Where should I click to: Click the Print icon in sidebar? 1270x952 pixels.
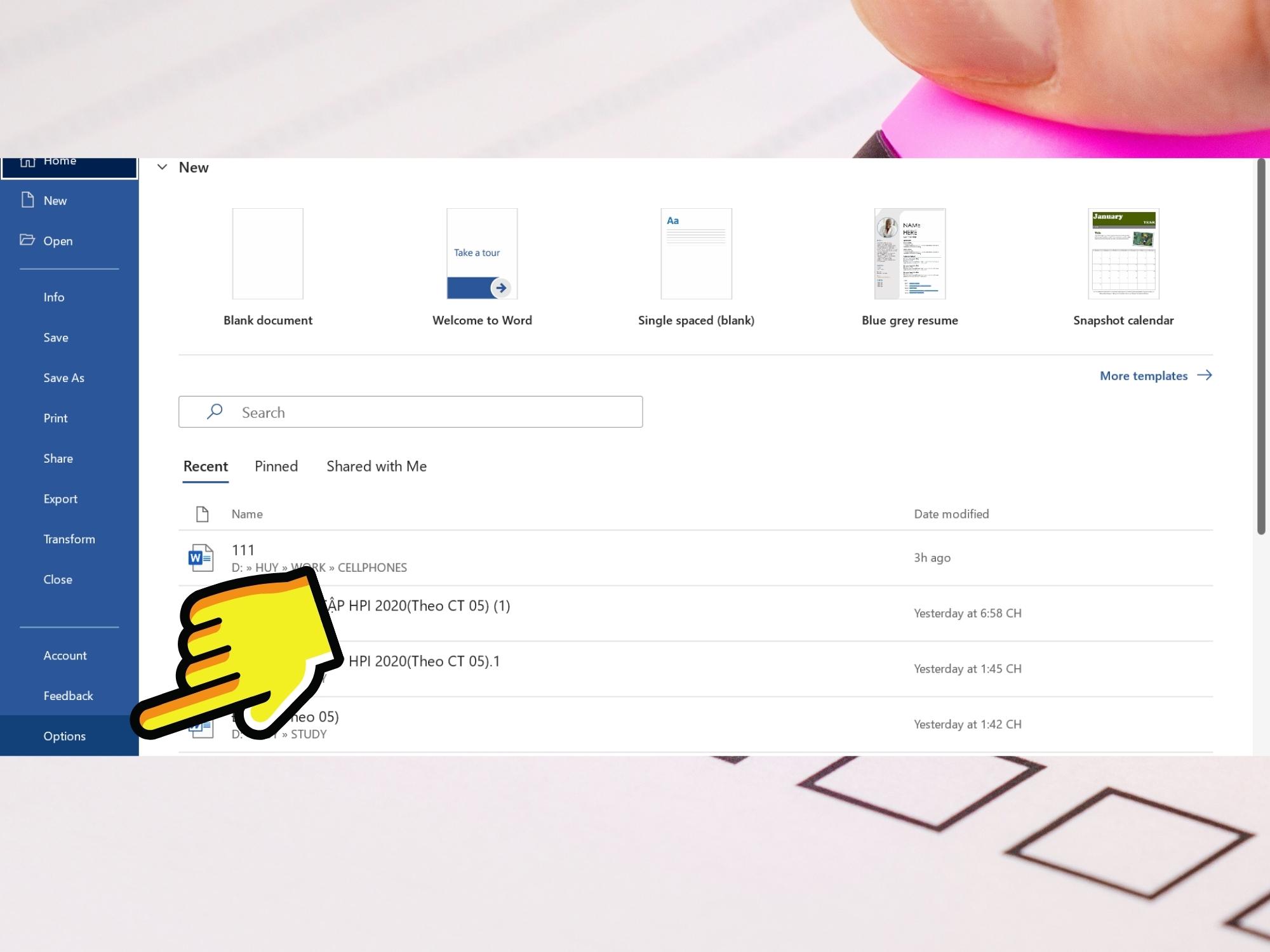(55, 417)
